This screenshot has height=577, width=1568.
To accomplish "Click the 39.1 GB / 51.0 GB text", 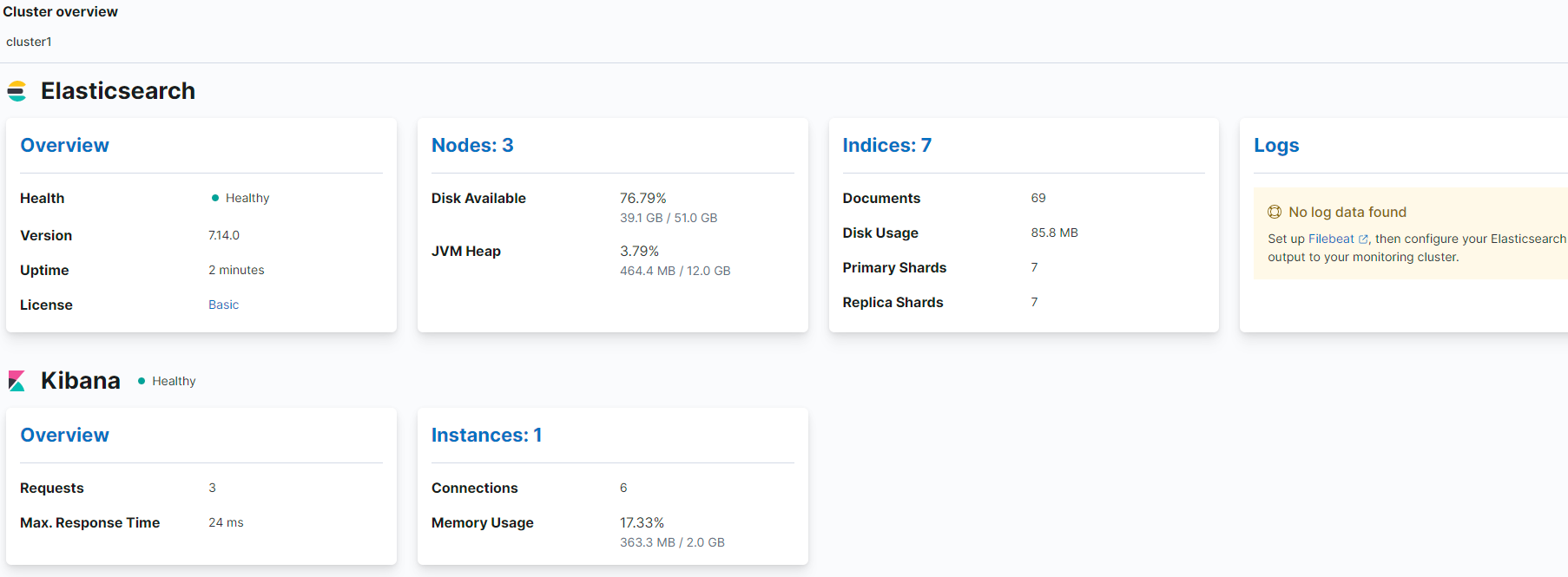I will pyautogui.click(x=669, y=218).
